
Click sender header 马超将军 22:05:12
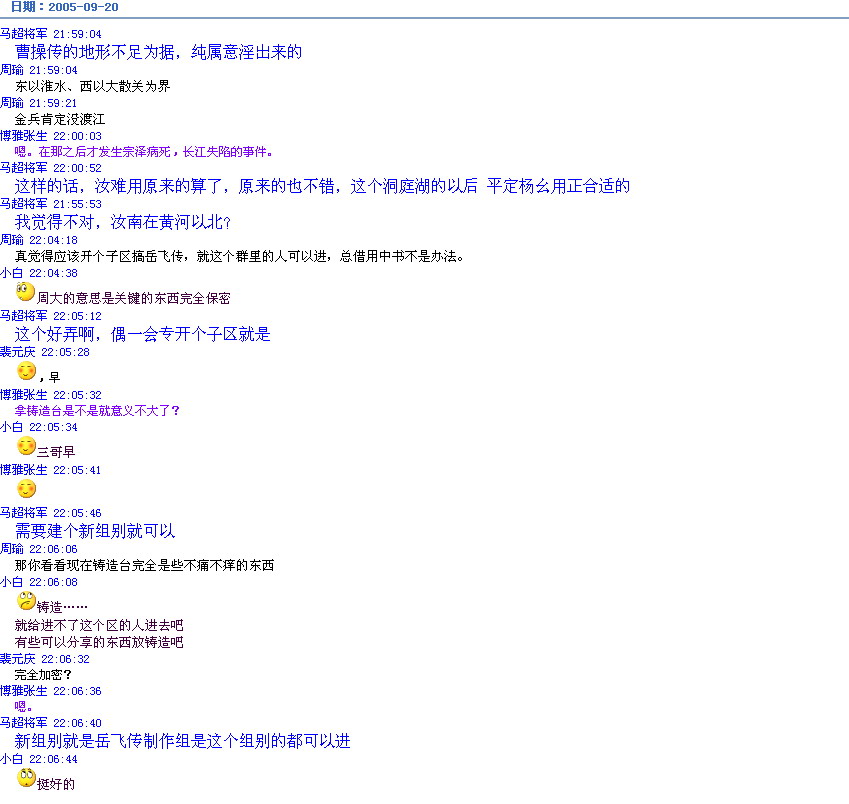pyautogui.click(x=51, y=316)
